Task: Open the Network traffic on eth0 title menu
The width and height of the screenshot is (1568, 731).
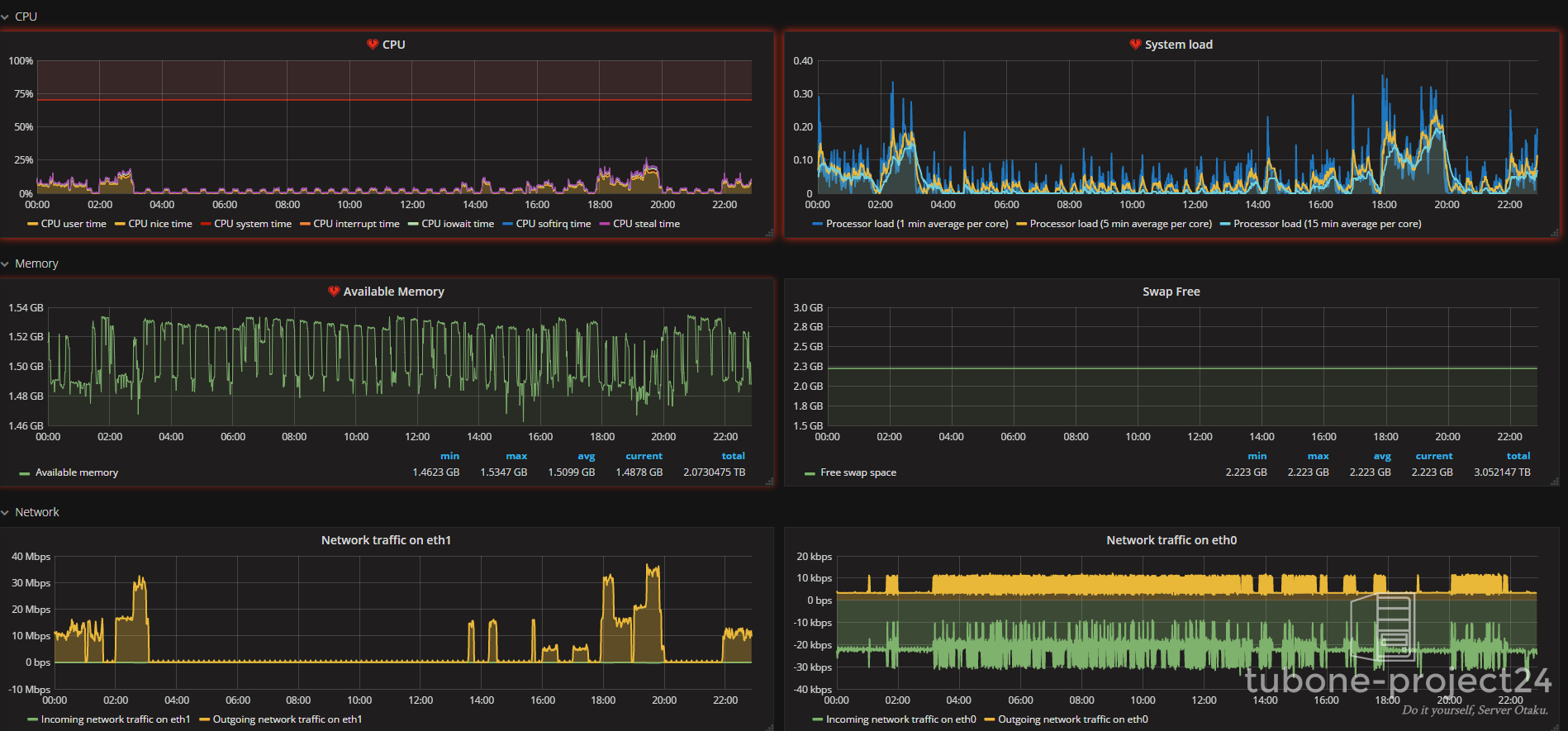Action: (1171, 540)
